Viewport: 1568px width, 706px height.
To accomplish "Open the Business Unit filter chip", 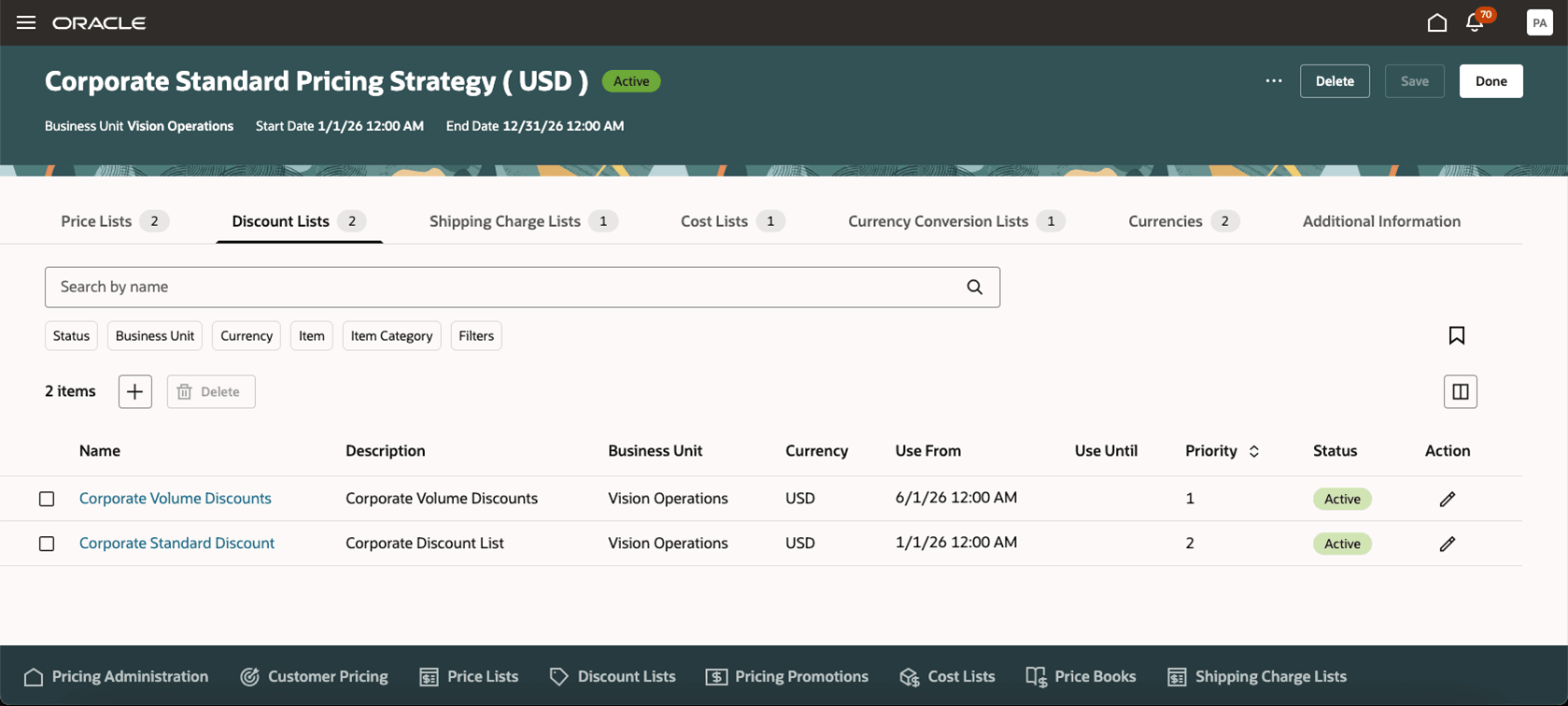I will [155, 336].
